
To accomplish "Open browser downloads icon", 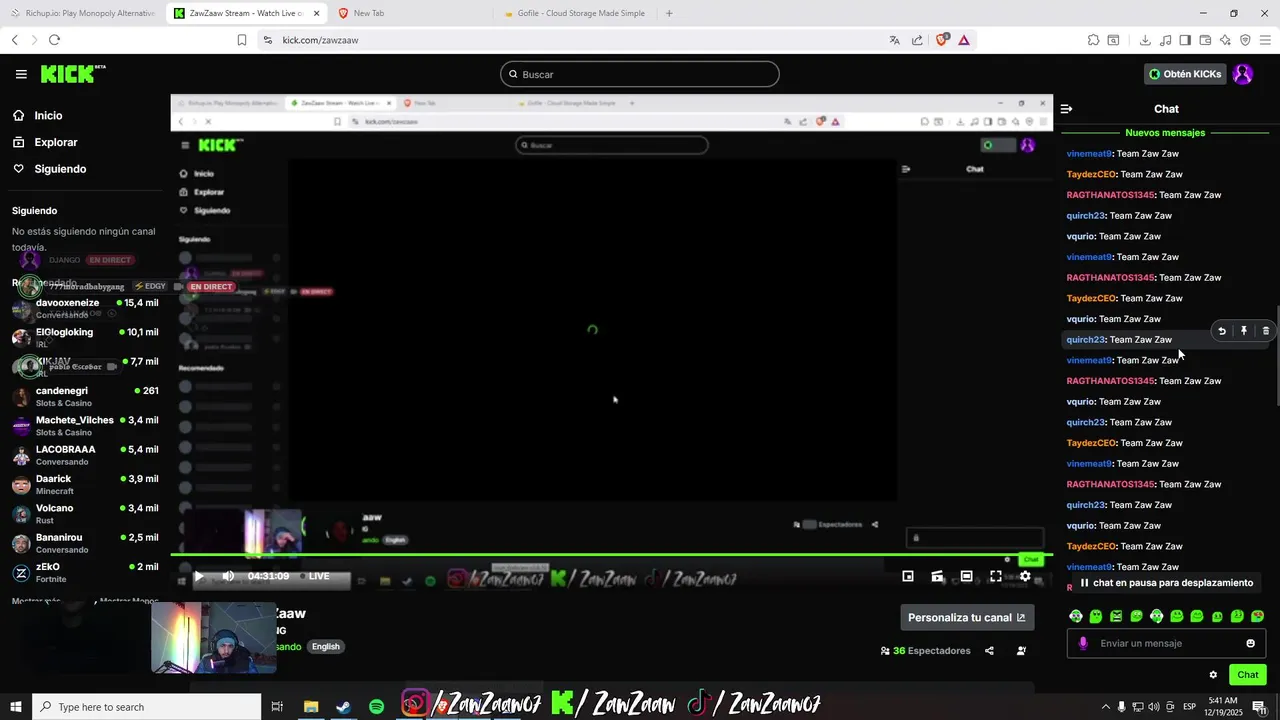I will pos(1145,40).
